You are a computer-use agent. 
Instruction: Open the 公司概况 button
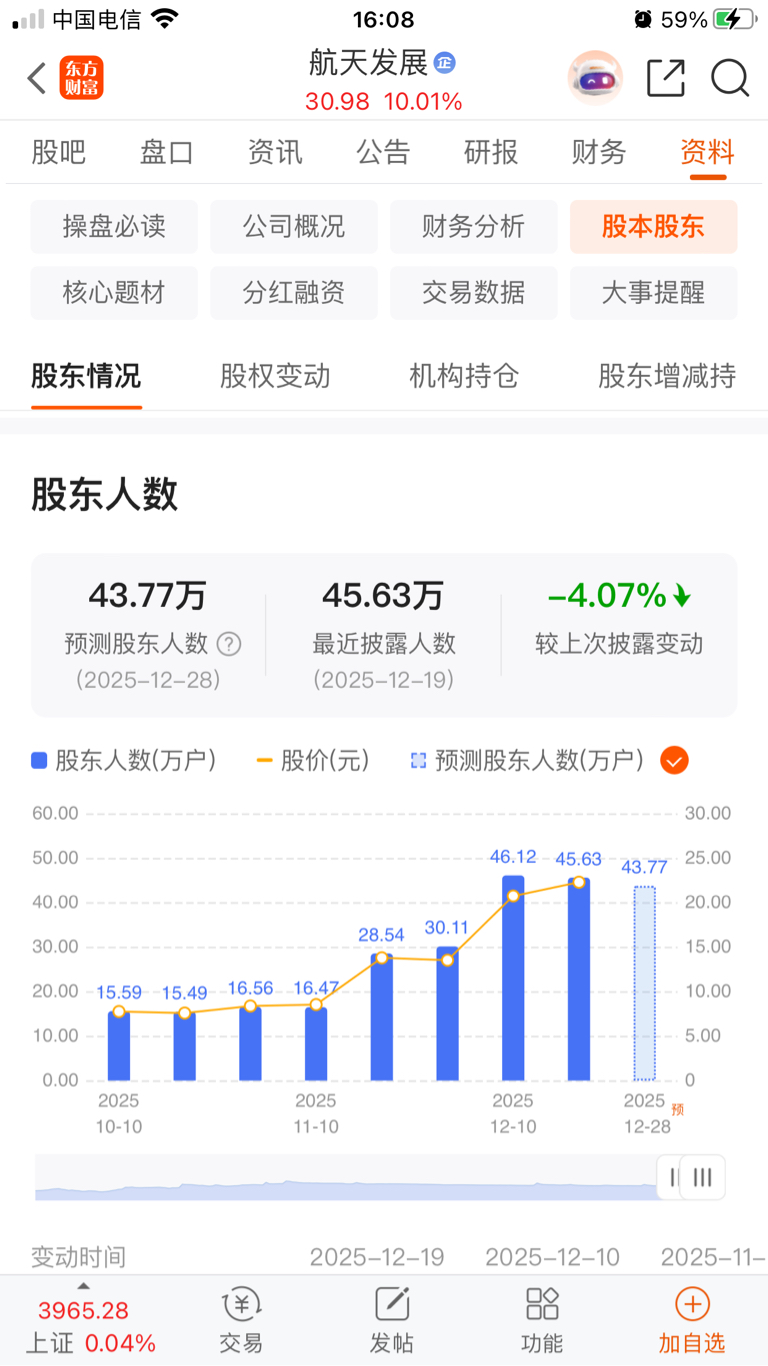[294, 227]
